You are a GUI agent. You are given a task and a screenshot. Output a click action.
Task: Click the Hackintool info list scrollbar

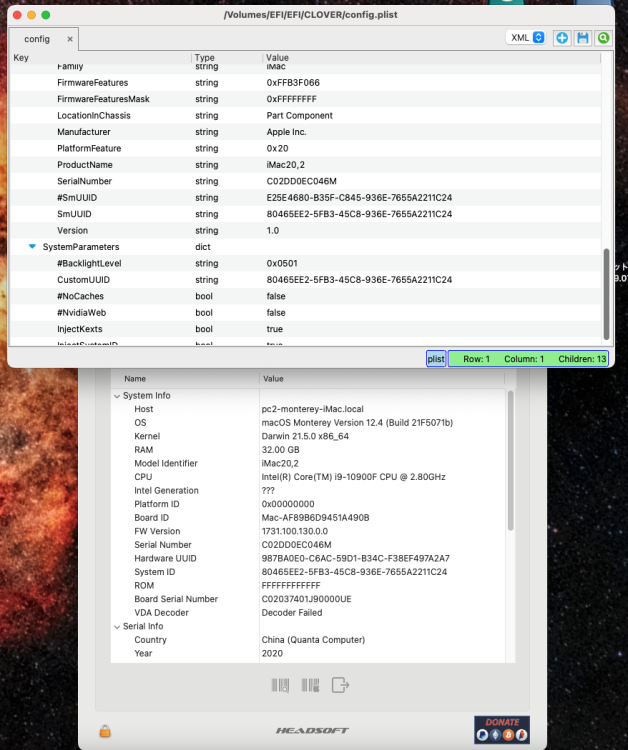(510, 460)
